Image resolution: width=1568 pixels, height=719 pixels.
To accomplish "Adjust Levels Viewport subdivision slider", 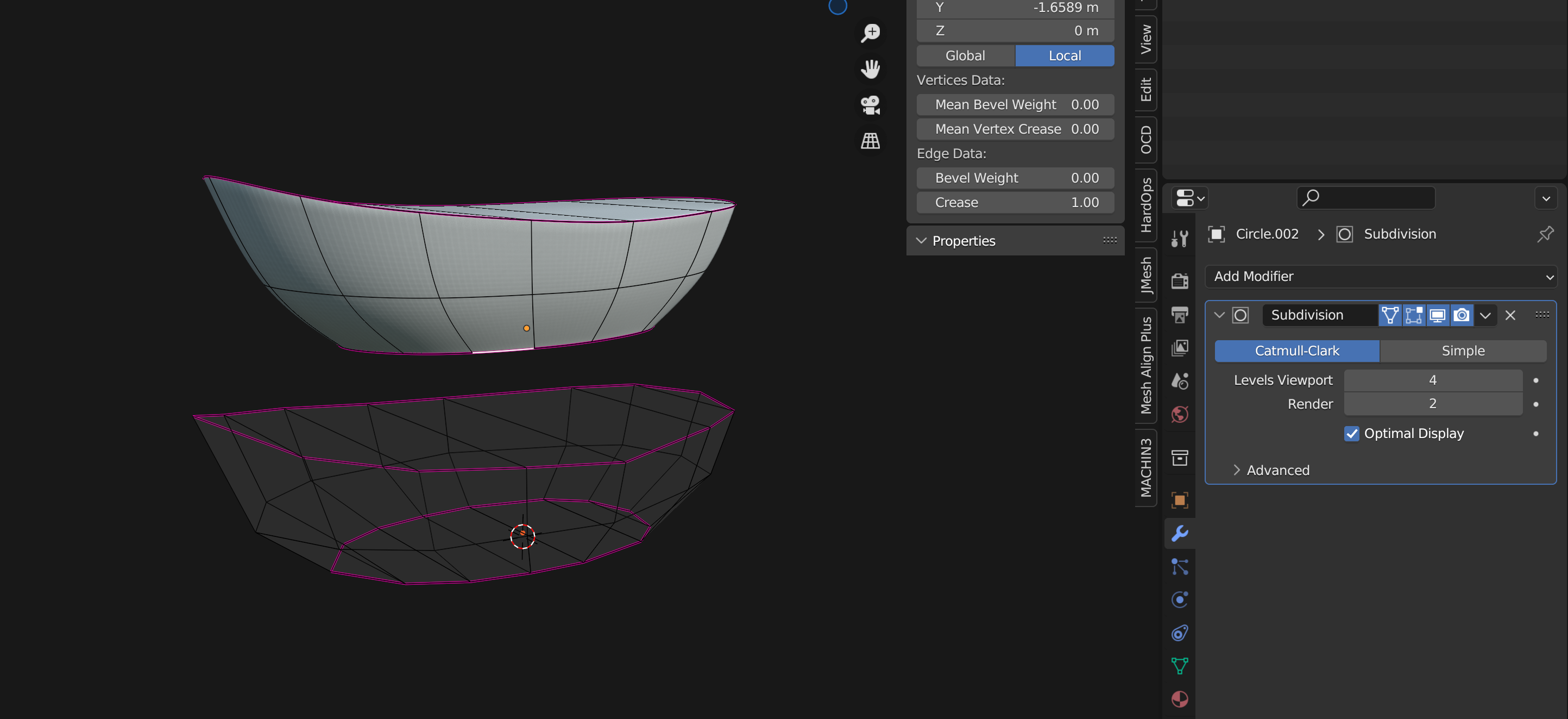I will click(1432, 379).
